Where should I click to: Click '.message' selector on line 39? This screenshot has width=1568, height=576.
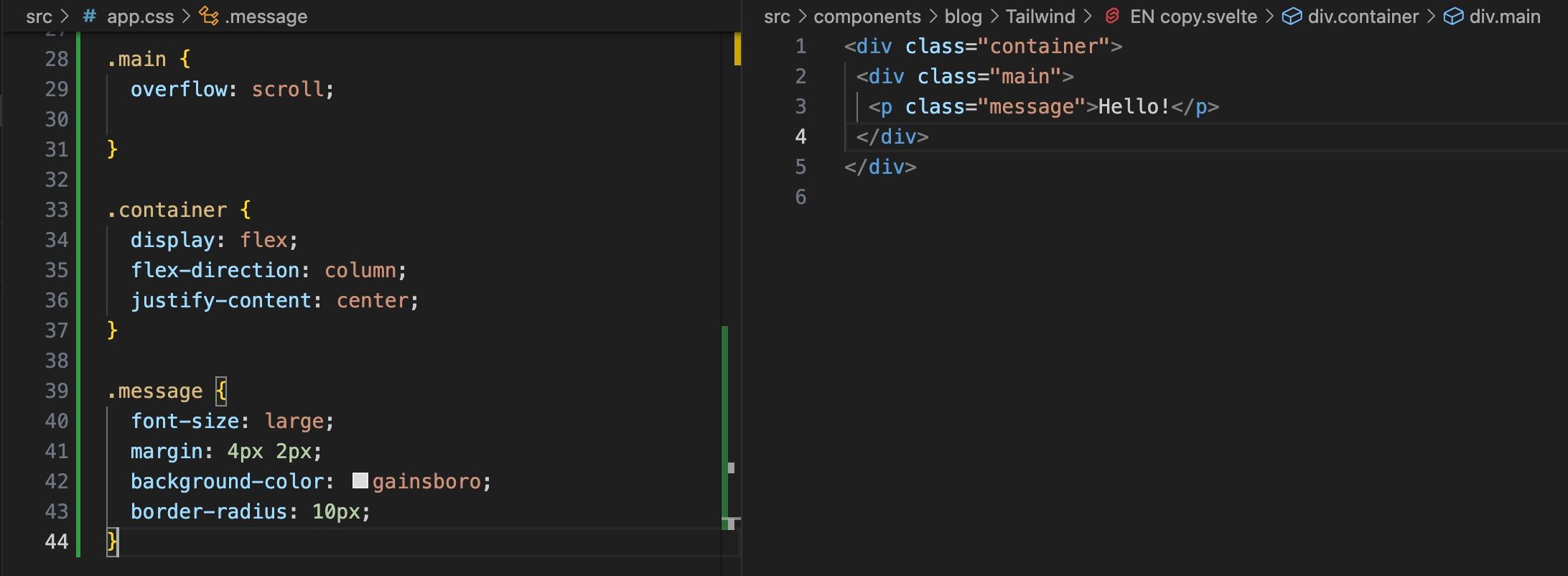click(x=154, y=391)
